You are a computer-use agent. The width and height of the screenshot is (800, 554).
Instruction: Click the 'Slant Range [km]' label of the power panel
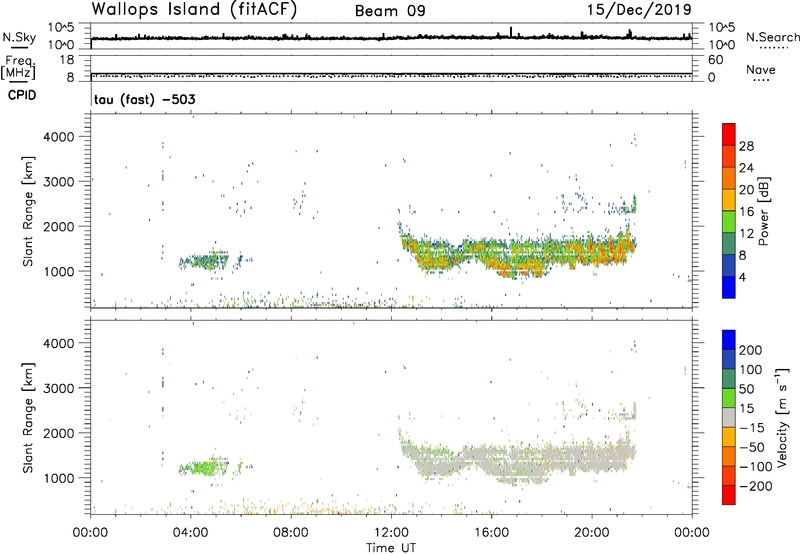(28, 211)
